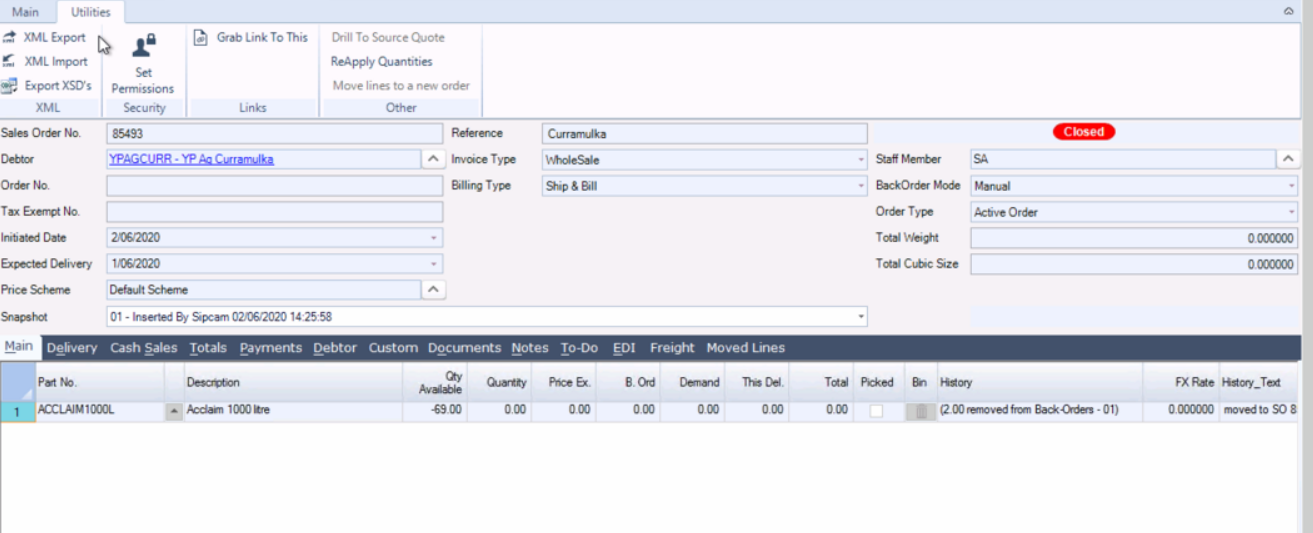Open the BackOrder Mode dropdown
Viewport: 1313px width, 533px height.
(x=1292, y=185)
